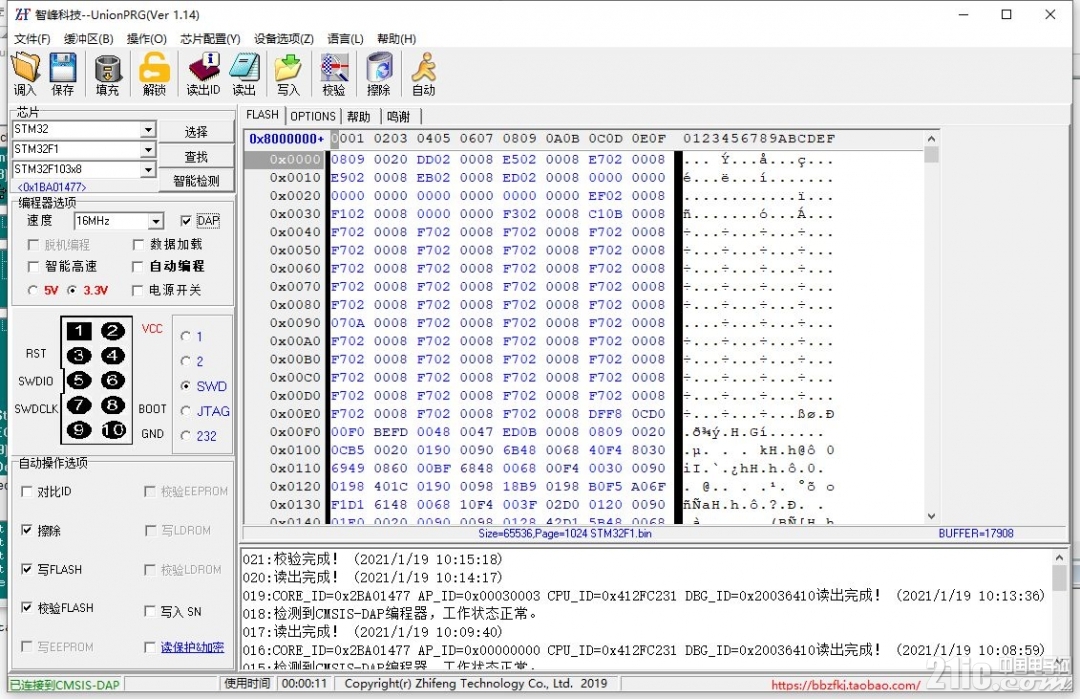Switch to the 鸣谢 tab

point(398,116)
